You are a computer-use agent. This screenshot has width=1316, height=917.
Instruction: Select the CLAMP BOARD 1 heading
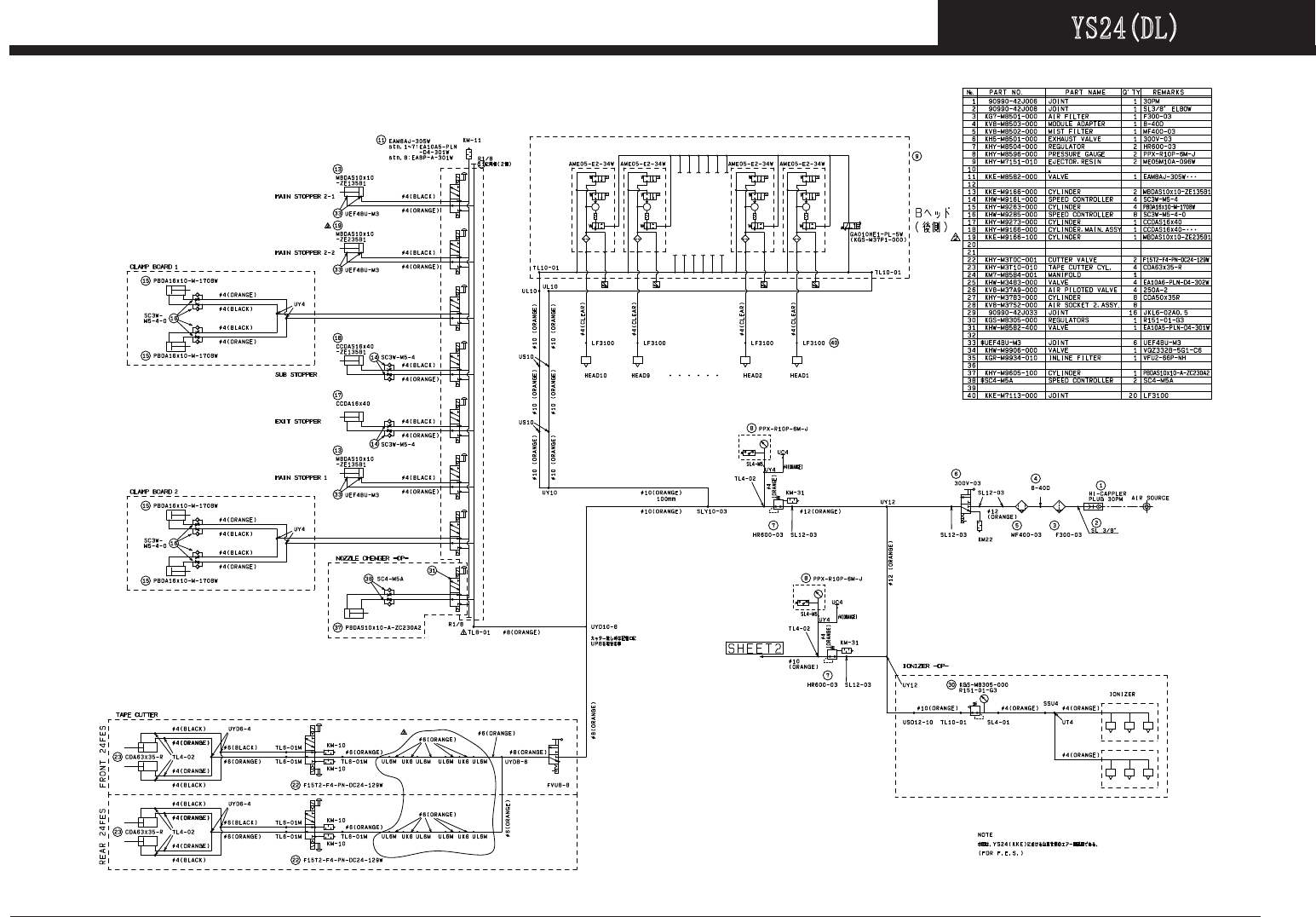(x=154, y=266)
